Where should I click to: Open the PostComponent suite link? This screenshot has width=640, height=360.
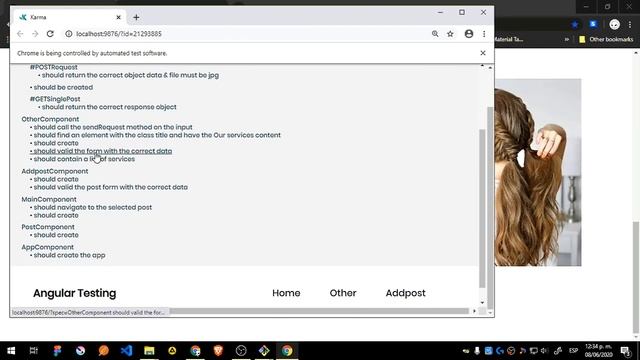point(48,227)
